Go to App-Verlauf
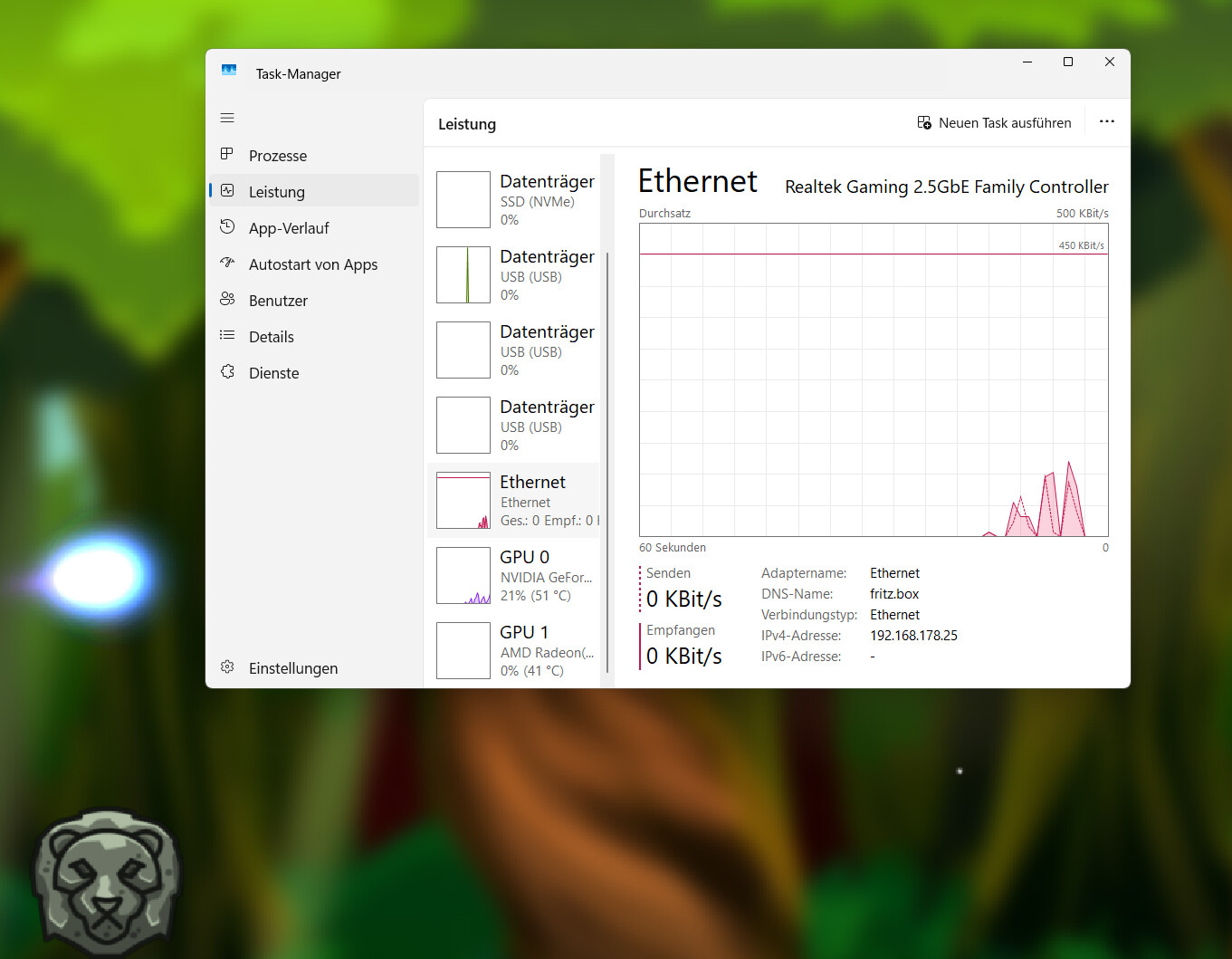The image size is (1232, 959). [314, 228]
